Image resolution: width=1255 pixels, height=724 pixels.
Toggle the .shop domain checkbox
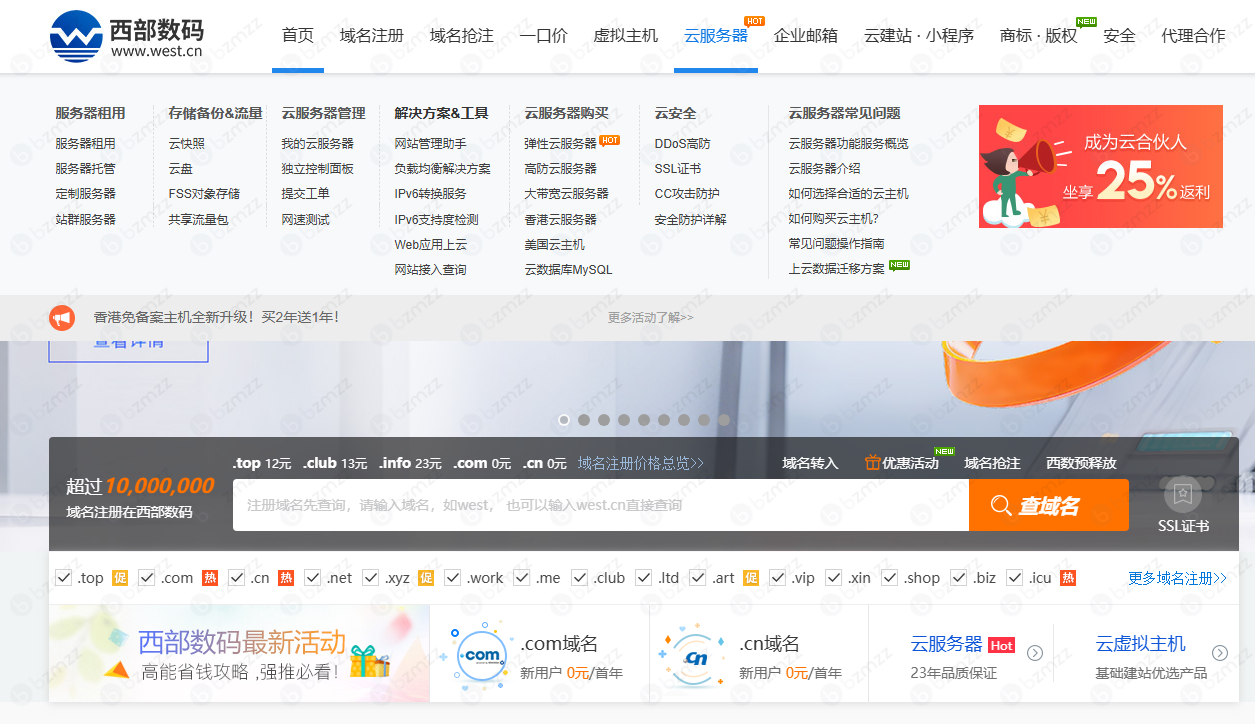click(889, 578)
